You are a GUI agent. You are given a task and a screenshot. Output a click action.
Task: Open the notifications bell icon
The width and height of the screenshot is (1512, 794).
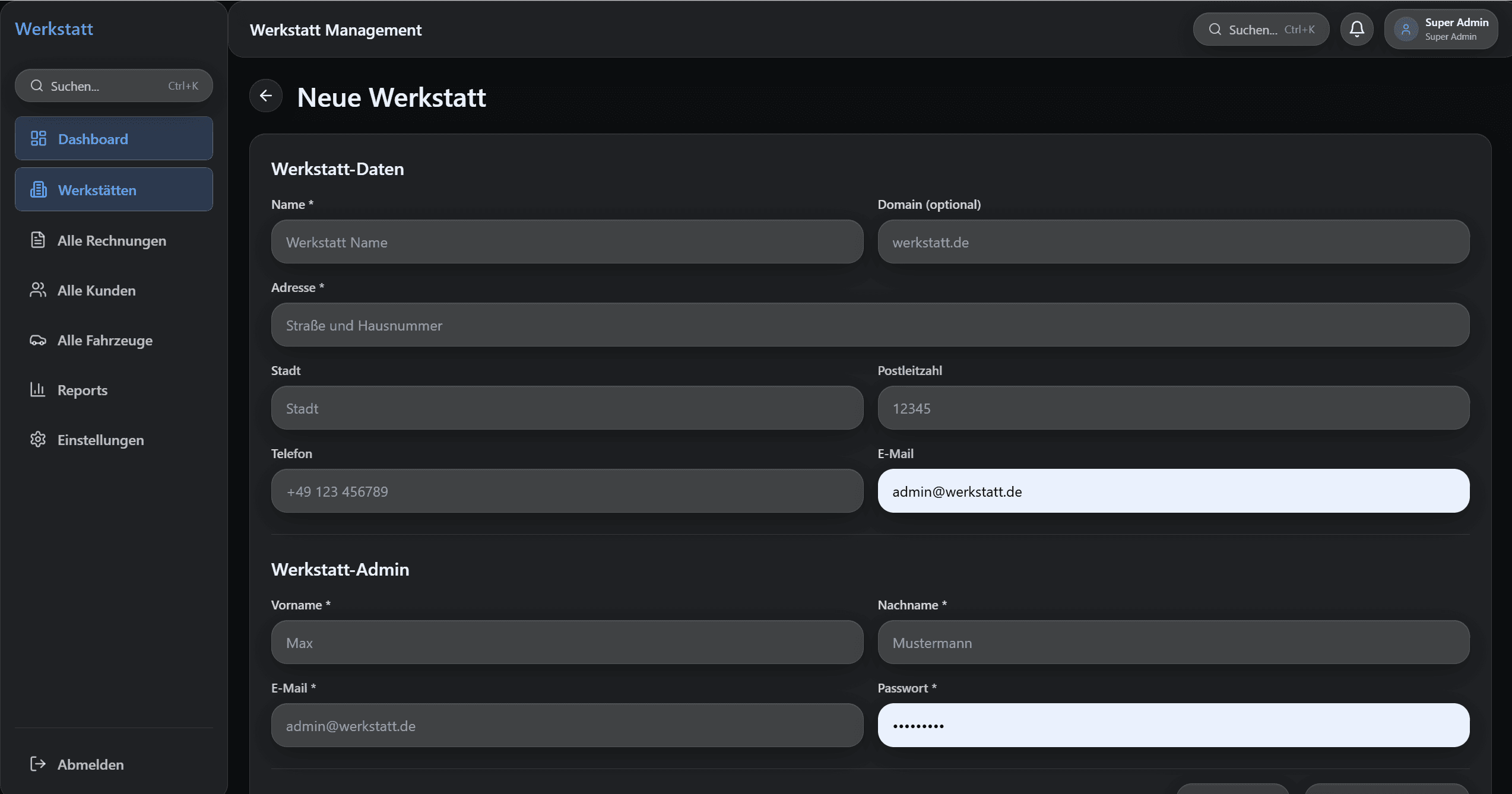pyautogui.click(x=1356, y=29)
